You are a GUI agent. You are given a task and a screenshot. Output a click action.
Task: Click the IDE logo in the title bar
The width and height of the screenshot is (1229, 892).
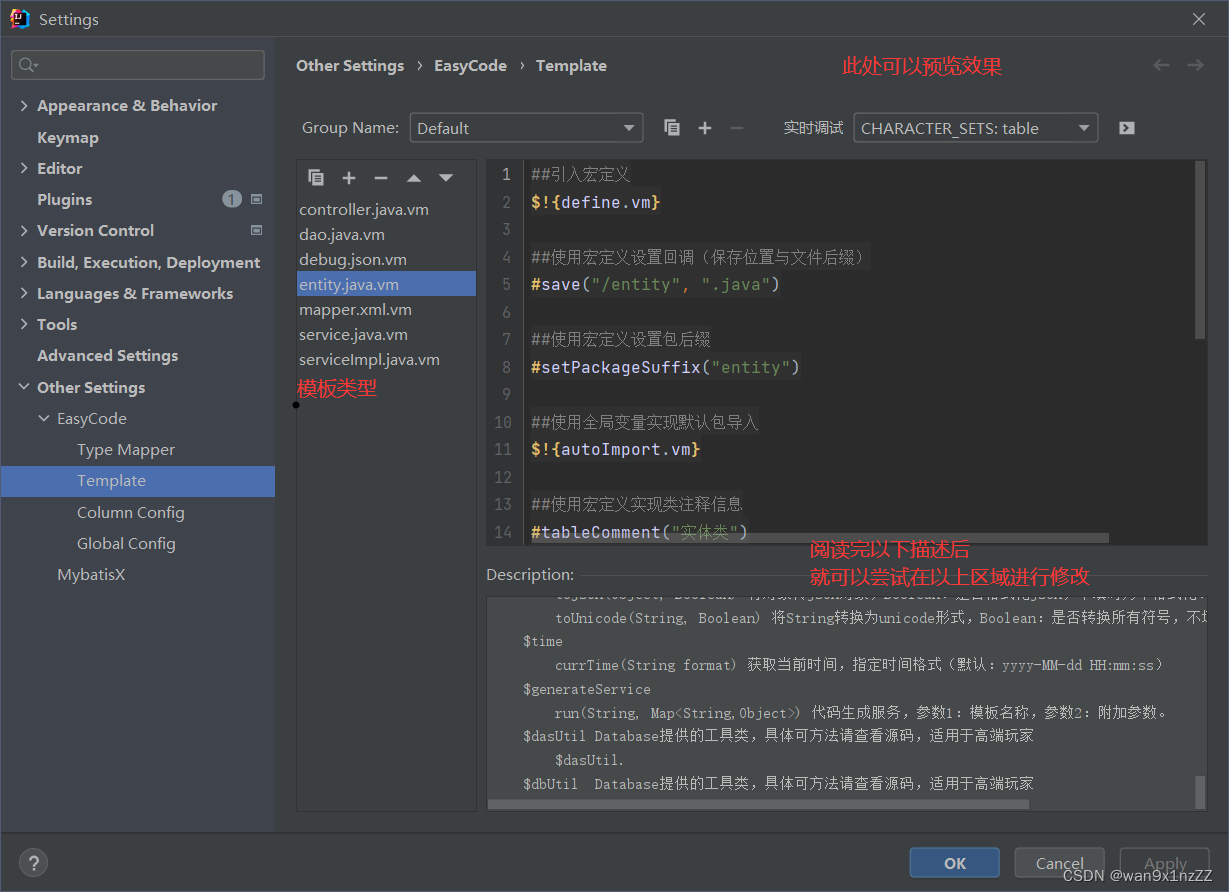tap(20, 18)
